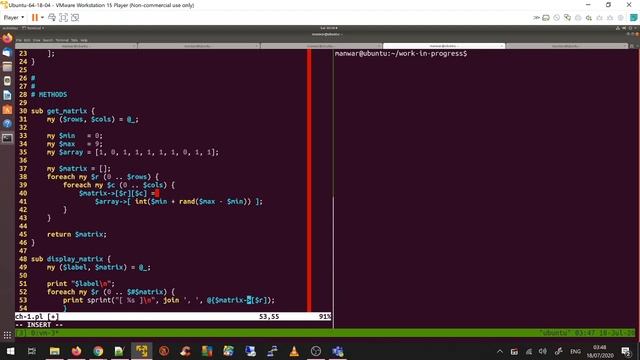Open Ubuntu system status menu at top right
The height and width of the screenshot is (360, 640).
coord(627,28)
